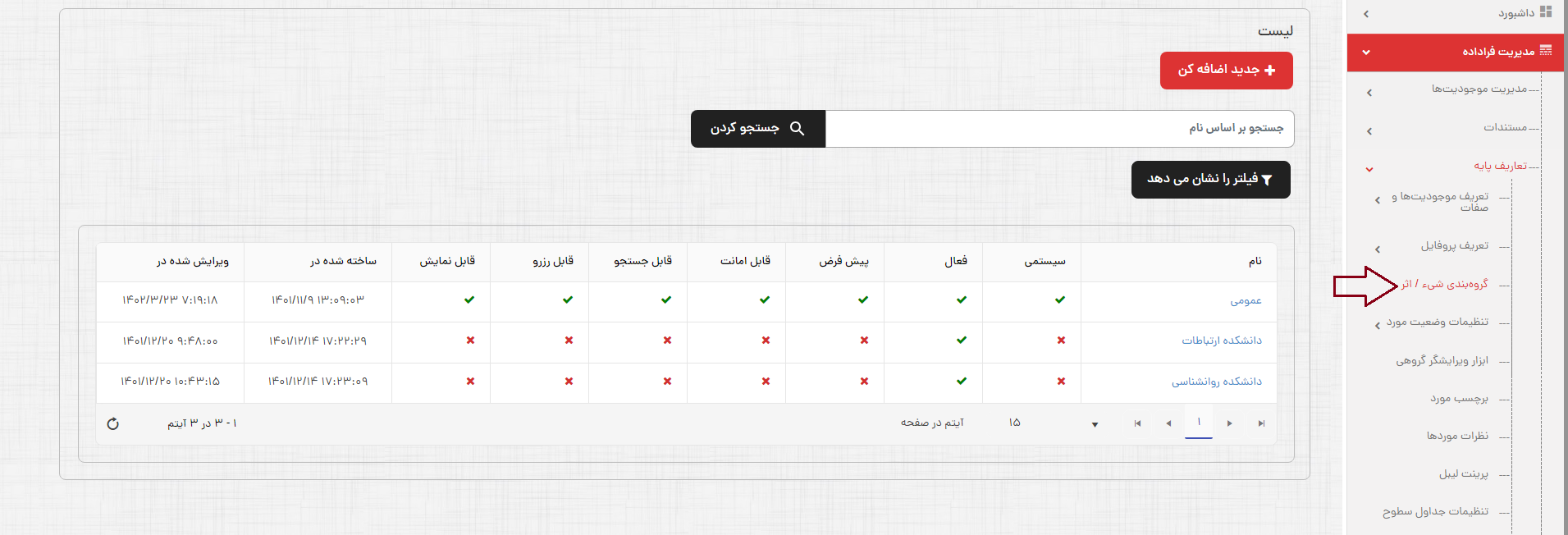Click the dashboard grid icon in sidebar

click(x=1546, y=12)
